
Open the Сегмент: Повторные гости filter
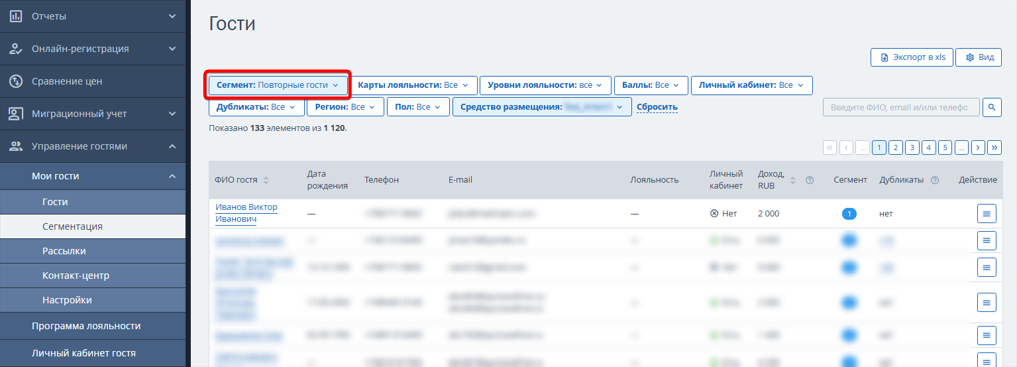click(x=278, y=84)
